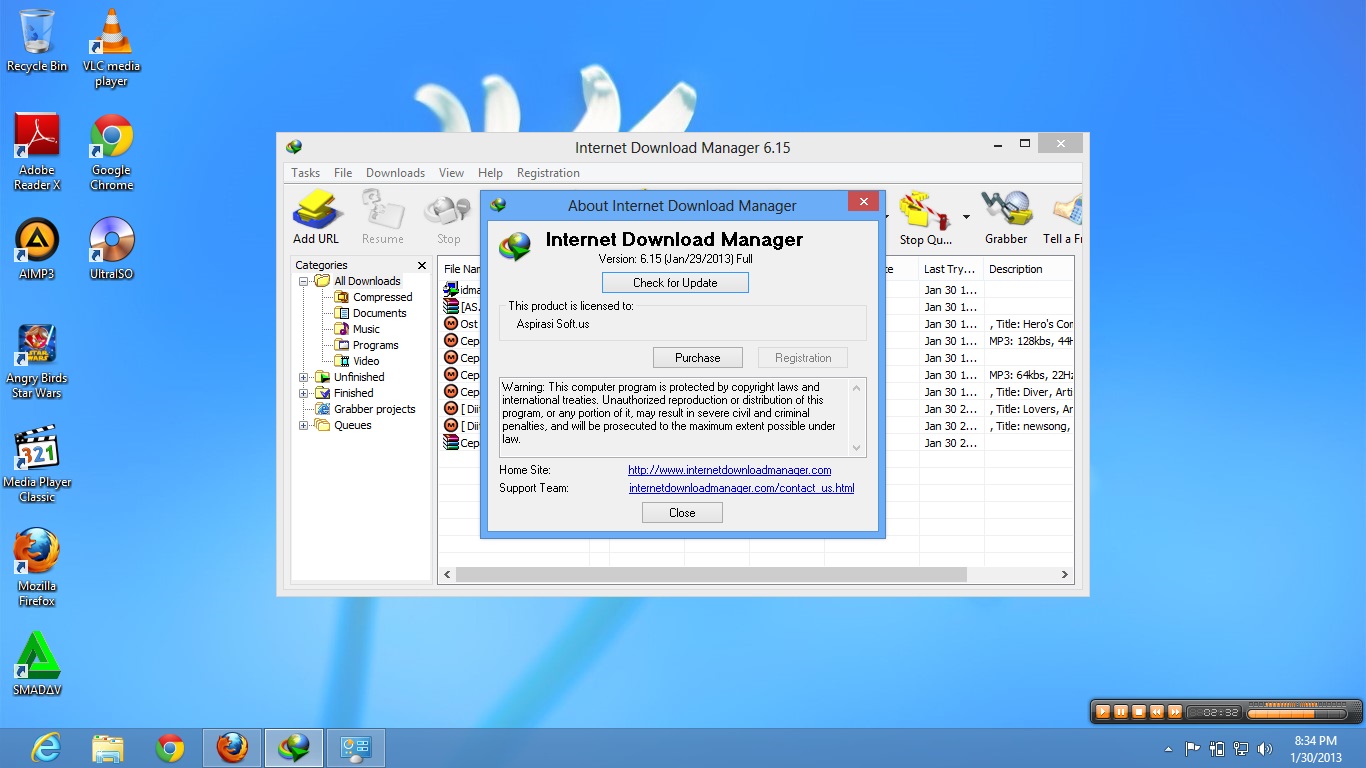Click the Stop Queue toolbar icon

(925, 218)
